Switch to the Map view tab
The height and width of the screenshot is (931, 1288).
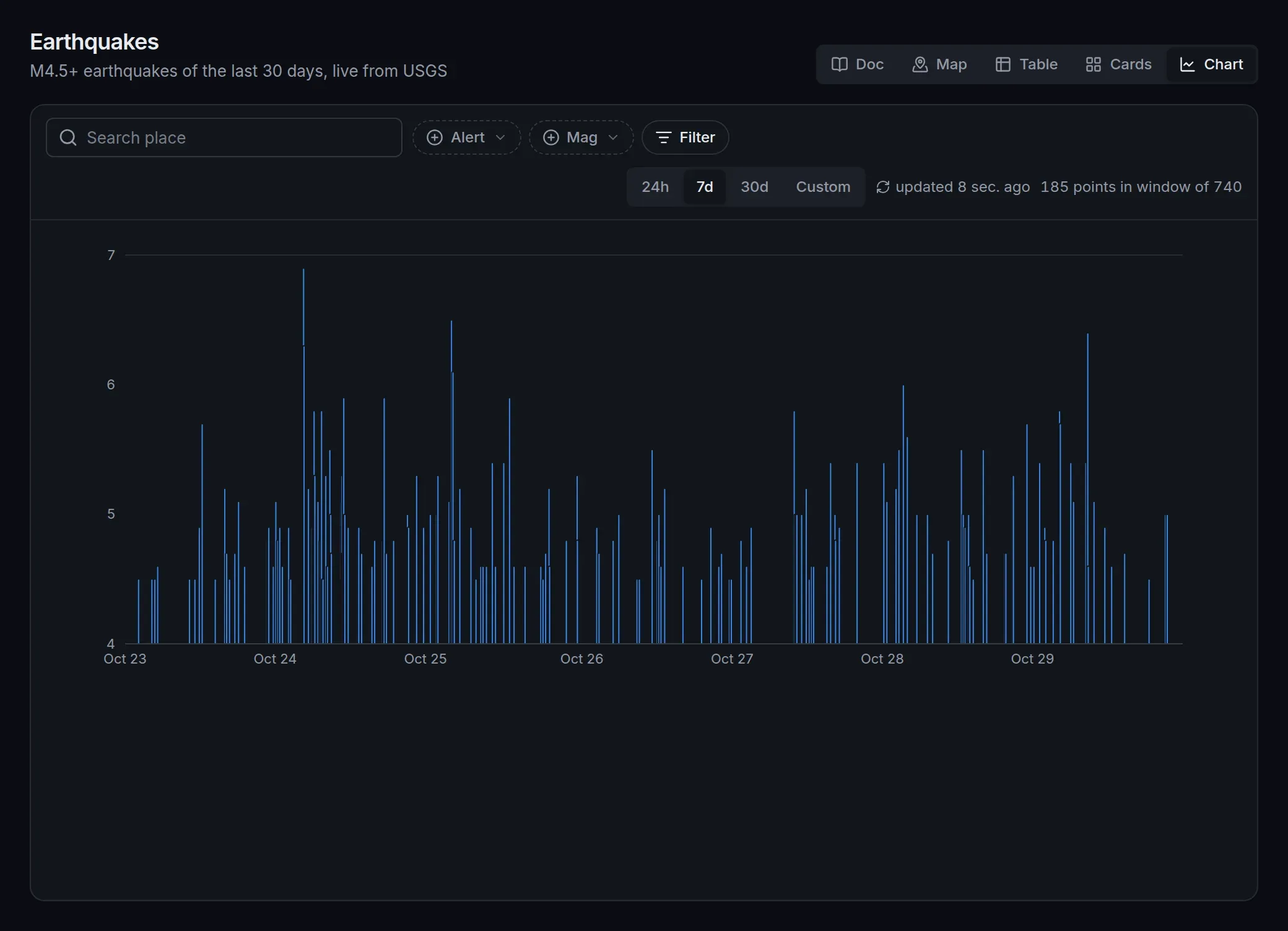tap(939, 64)
